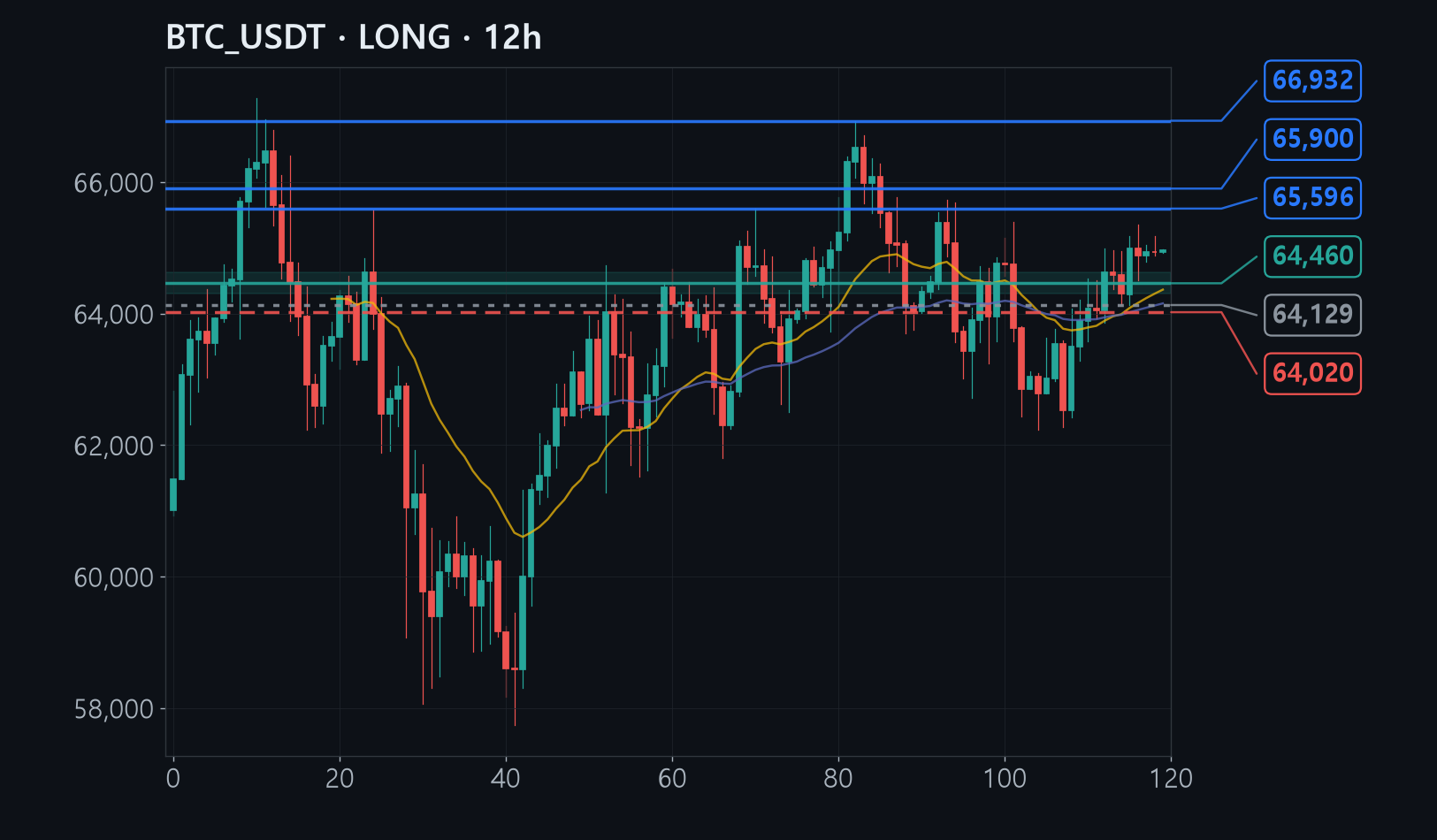Click the x-axis tick label 120
This screenshot has width=1437, height=840.
(1171, 779)
